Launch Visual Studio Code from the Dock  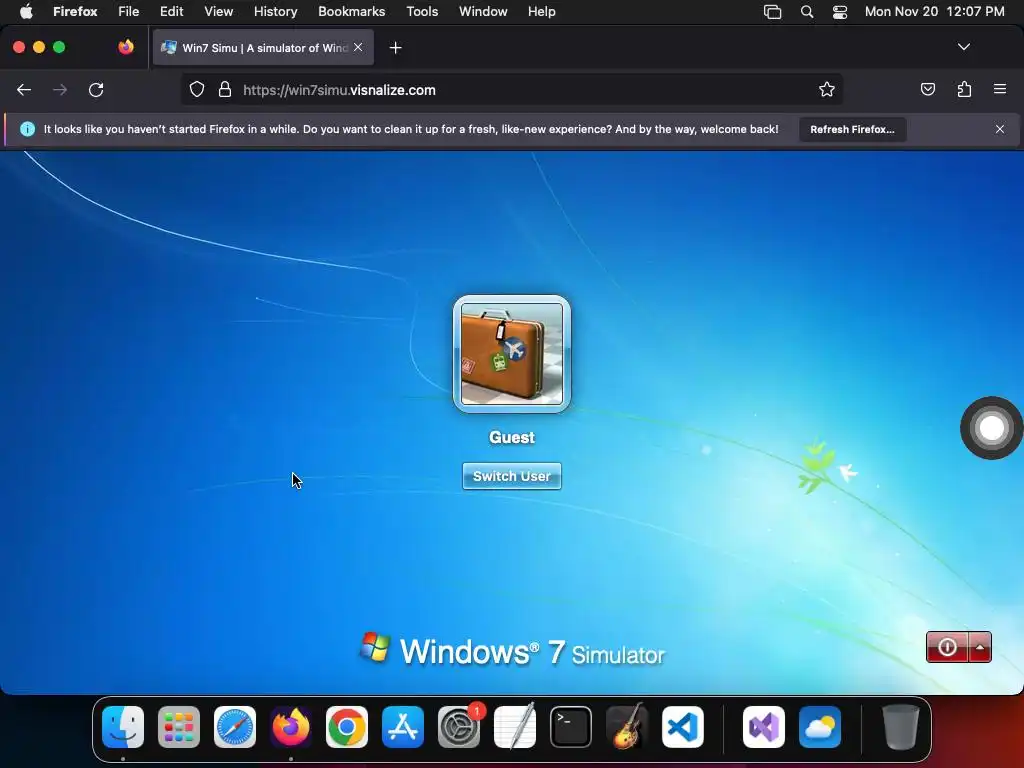click(x=683, y=727)
